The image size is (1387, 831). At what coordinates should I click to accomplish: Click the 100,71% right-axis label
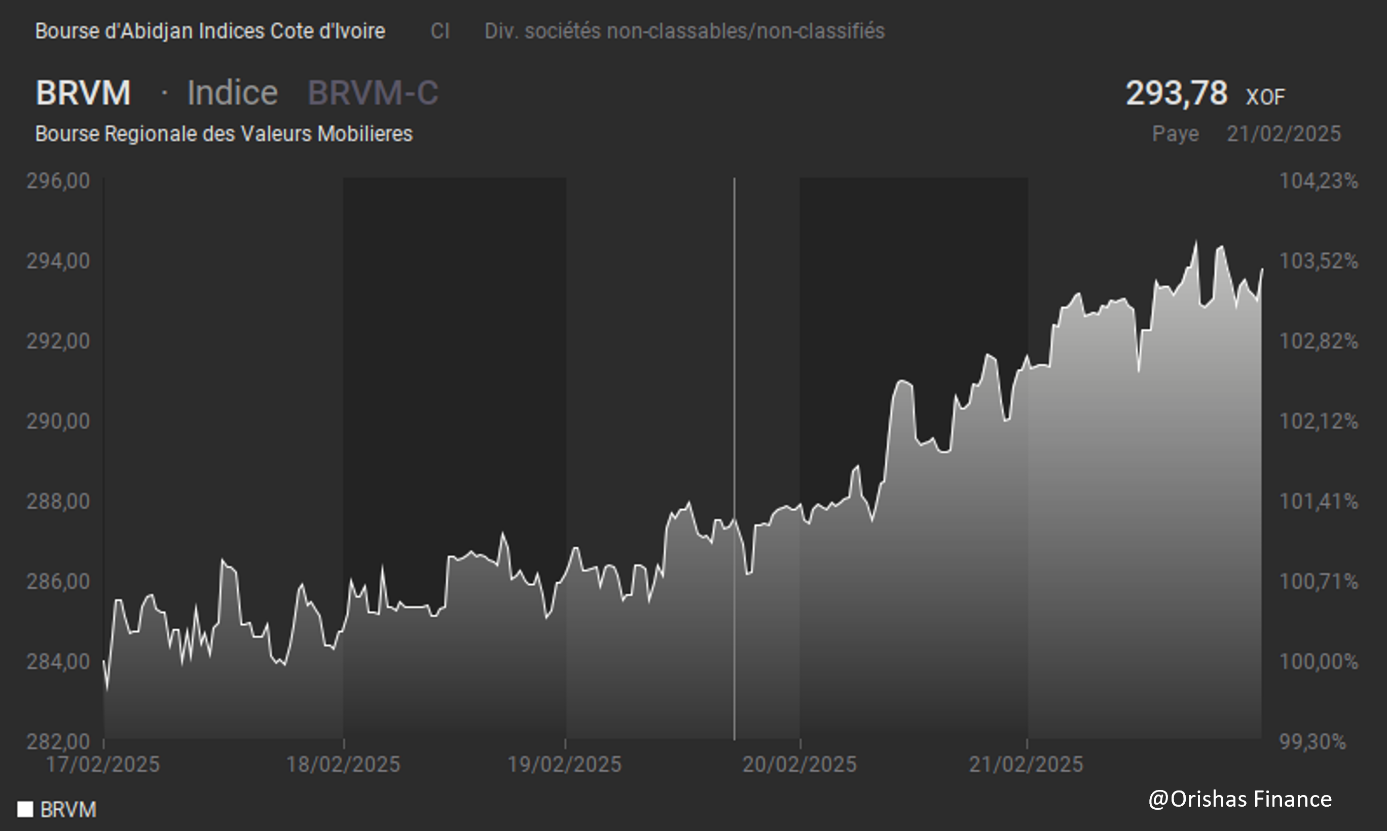point(1318,581)
